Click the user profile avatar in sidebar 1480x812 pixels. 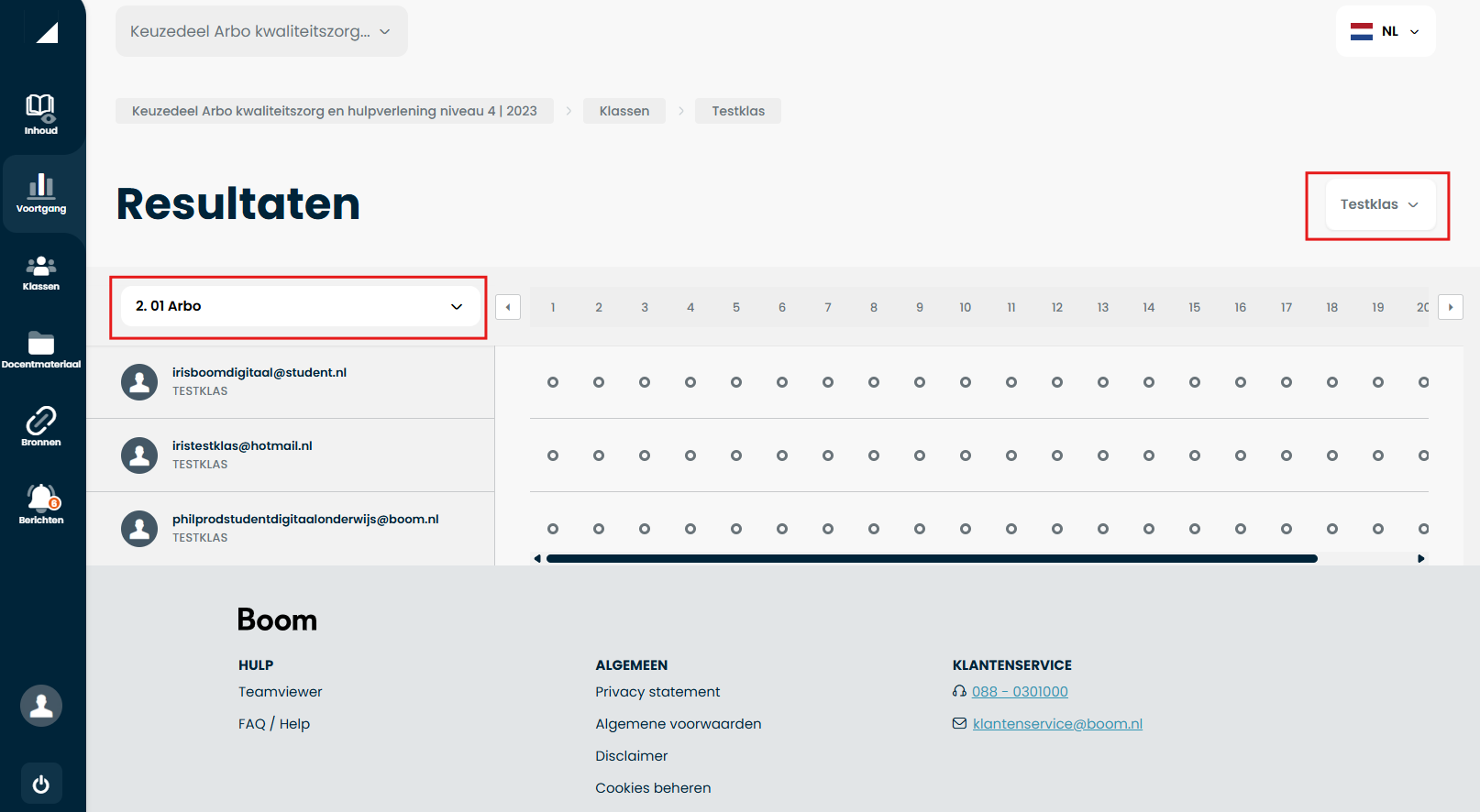[41, 706]
